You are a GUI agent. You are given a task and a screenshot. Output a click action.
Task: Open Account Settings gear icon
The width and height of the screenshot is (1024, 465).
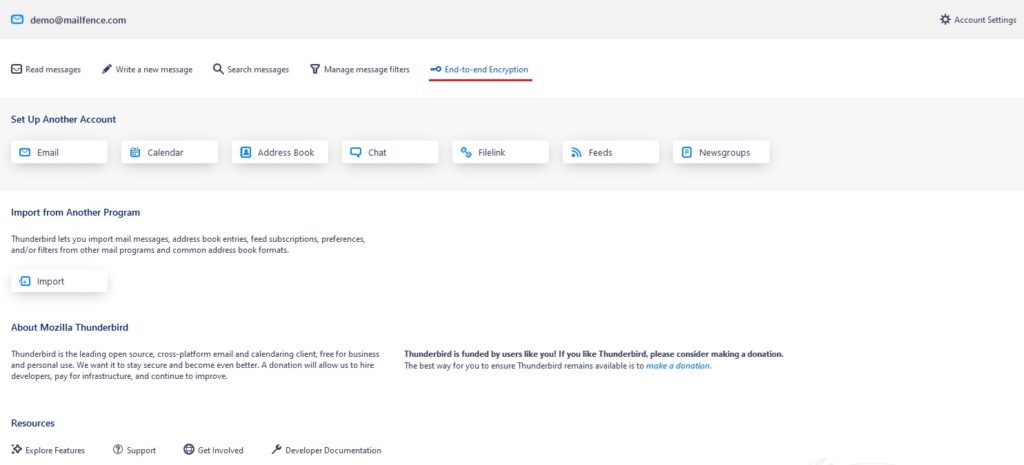(945, 20)
